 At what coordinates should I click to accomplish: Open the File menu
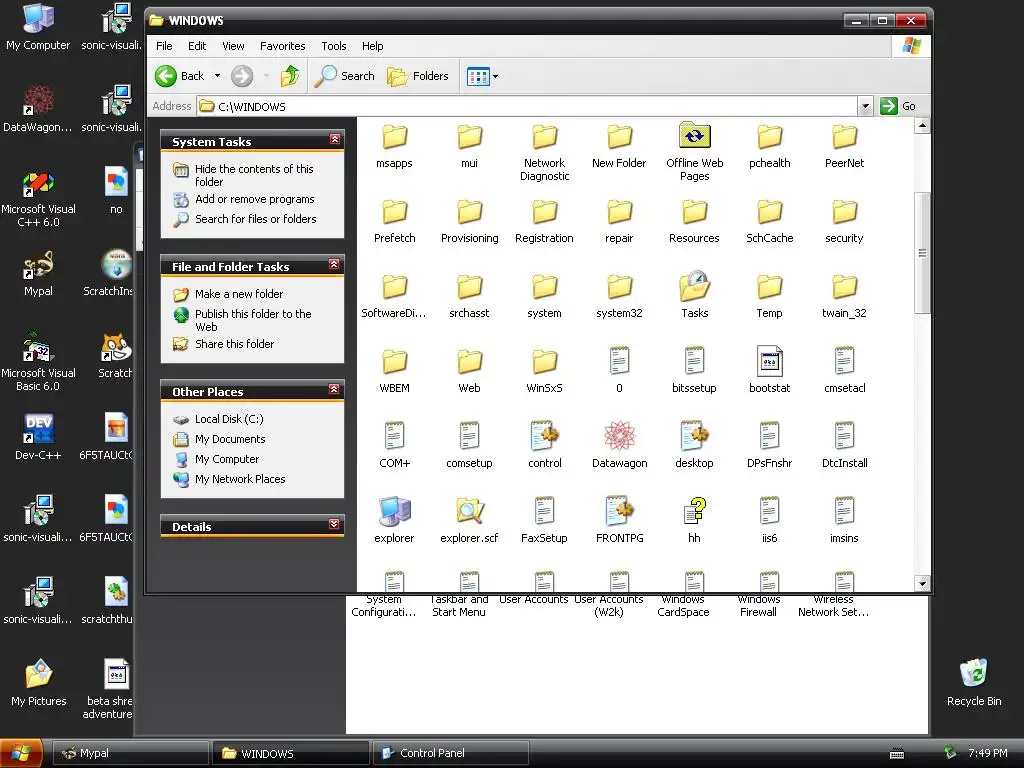click(x=164, y=46)
